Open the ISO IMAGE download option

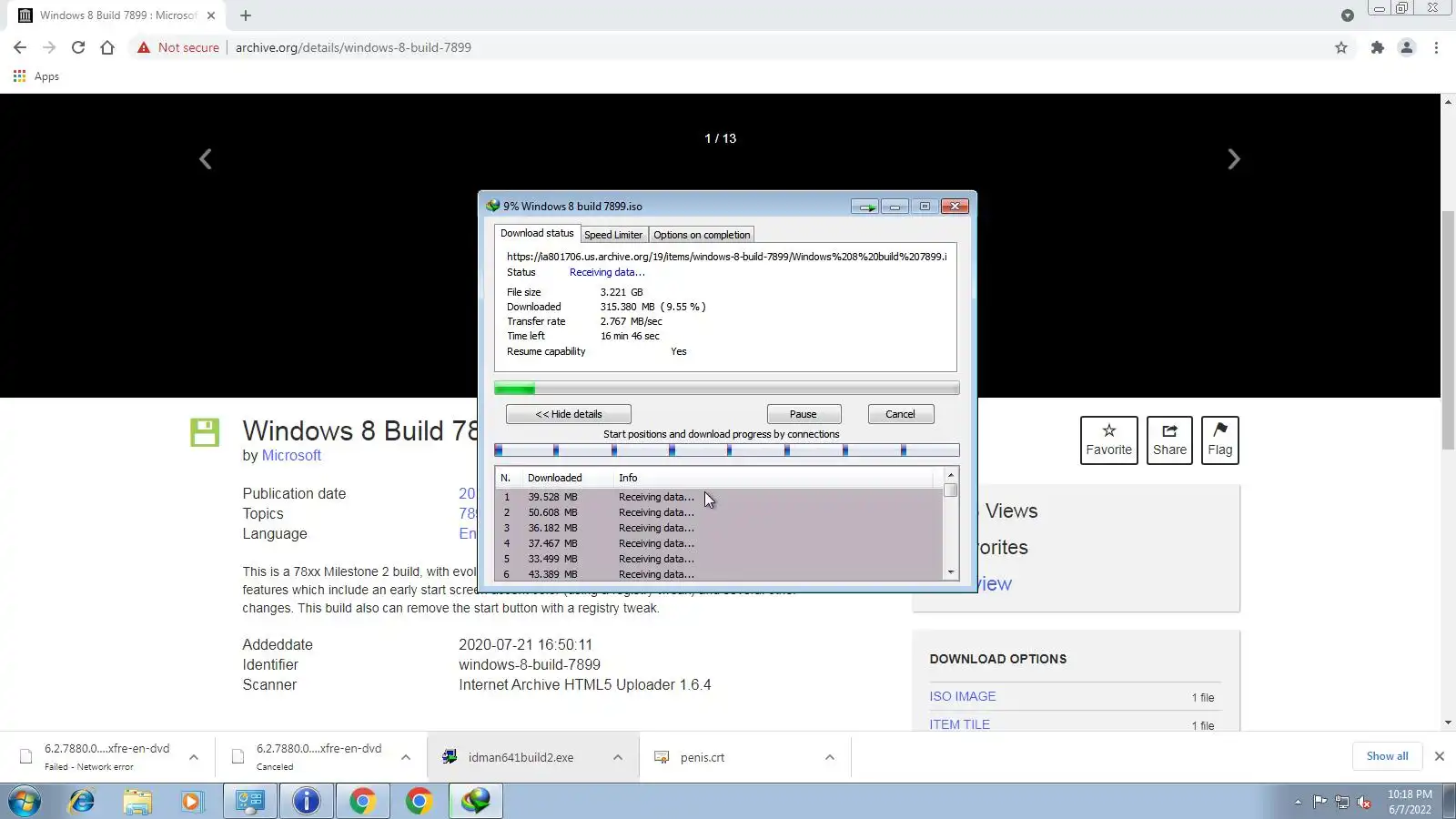click(963, 696)
